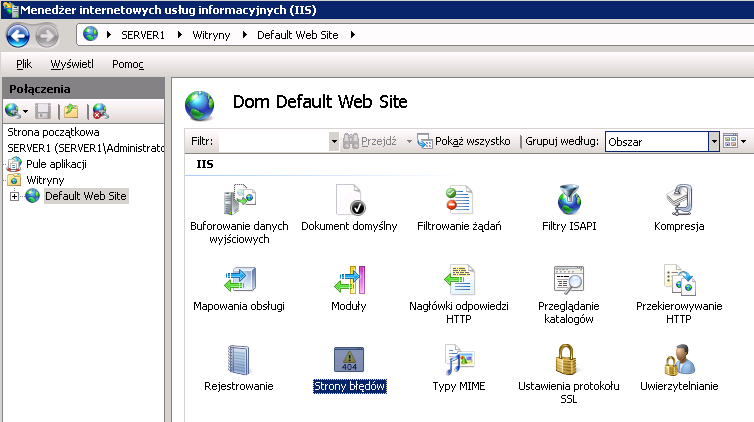Screen dimensions: 754x422
Task: Click the delete connection icon in Połączenia
Action: click(x=100, y=111)
